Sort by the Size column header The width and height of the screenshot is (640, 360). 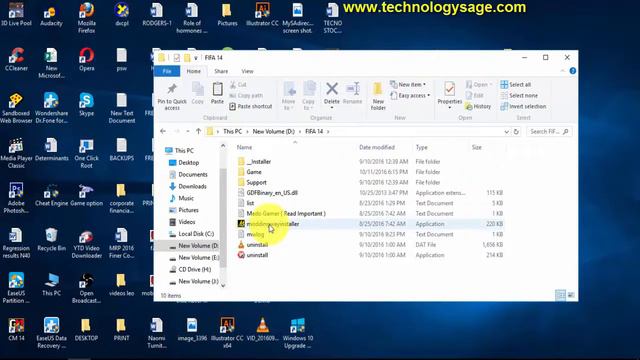click(477, 147)
